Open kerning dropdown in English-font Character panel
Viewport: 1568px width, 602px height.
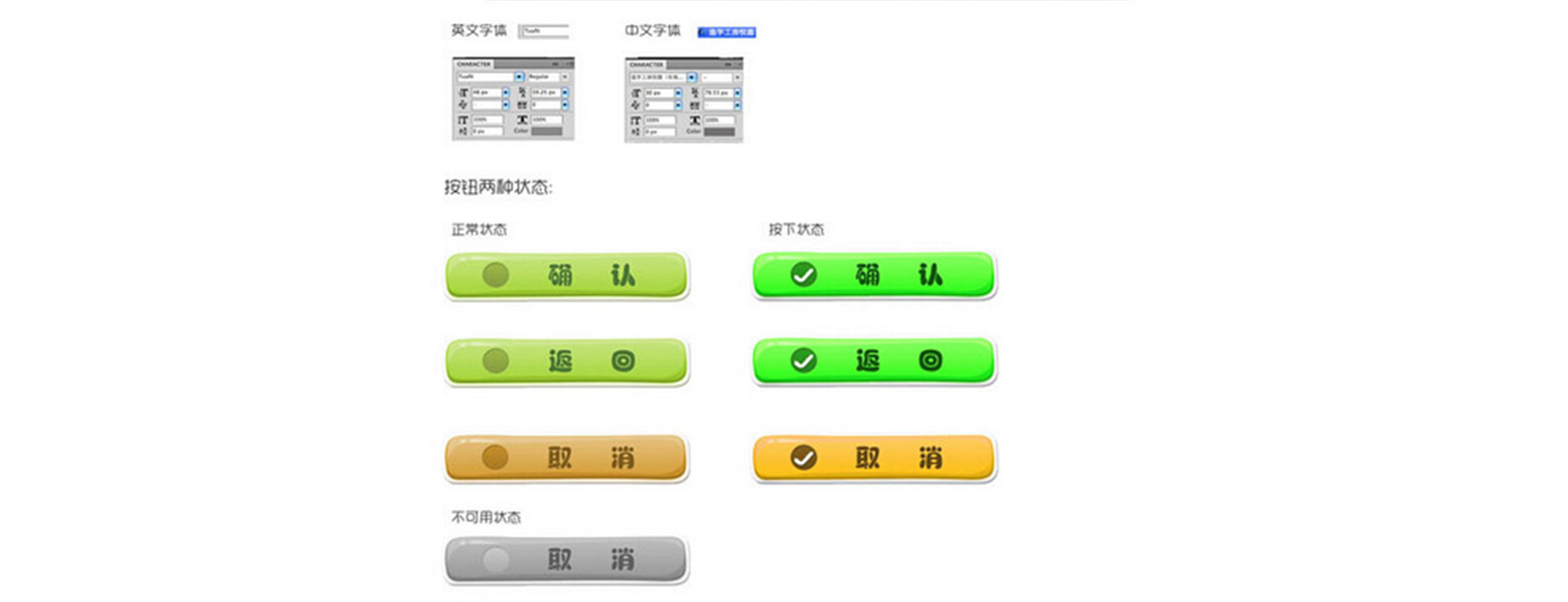506,105
